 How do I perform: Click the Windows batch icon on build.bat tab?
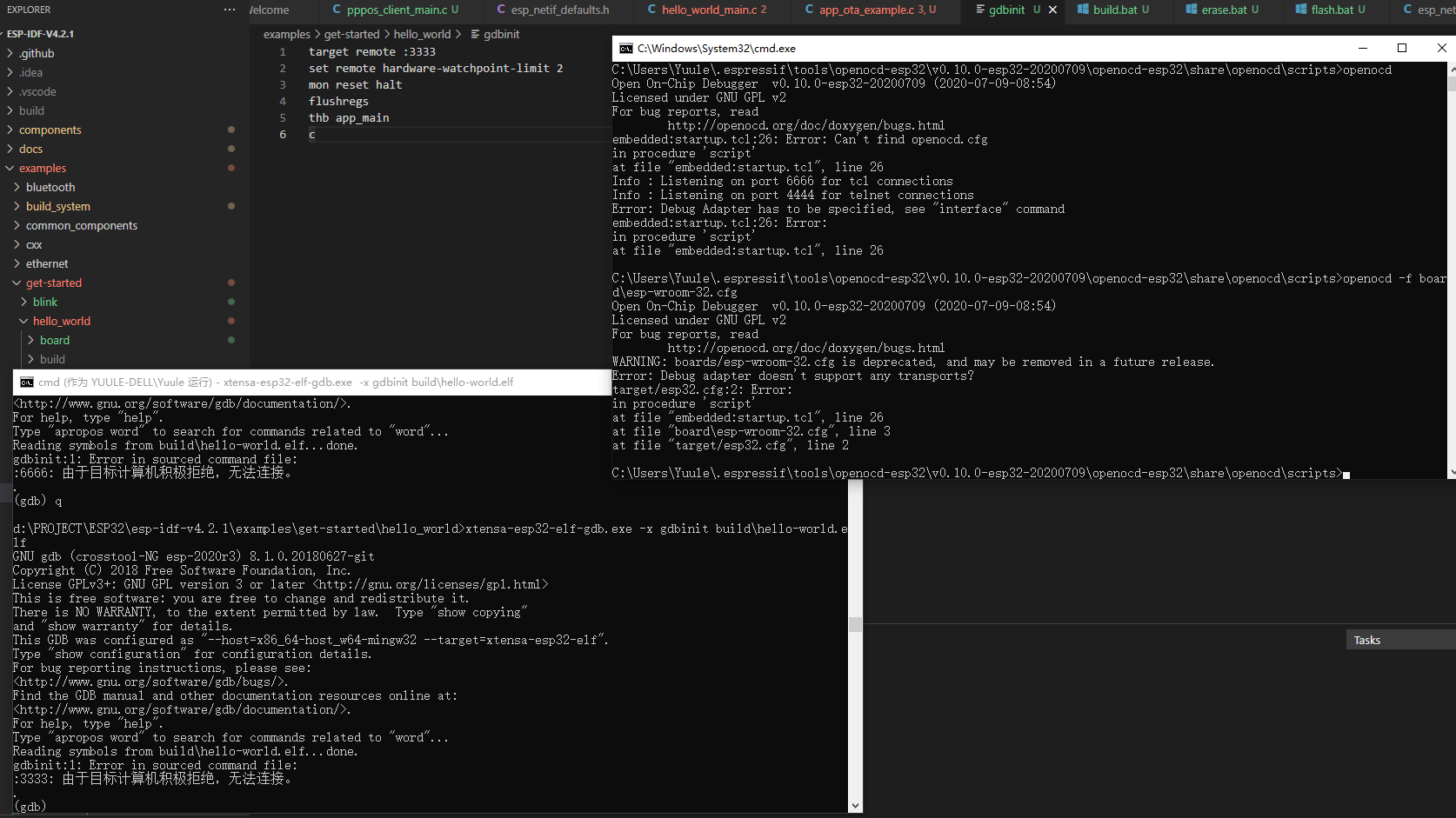pyautogui.click(x=1083, y=10)
